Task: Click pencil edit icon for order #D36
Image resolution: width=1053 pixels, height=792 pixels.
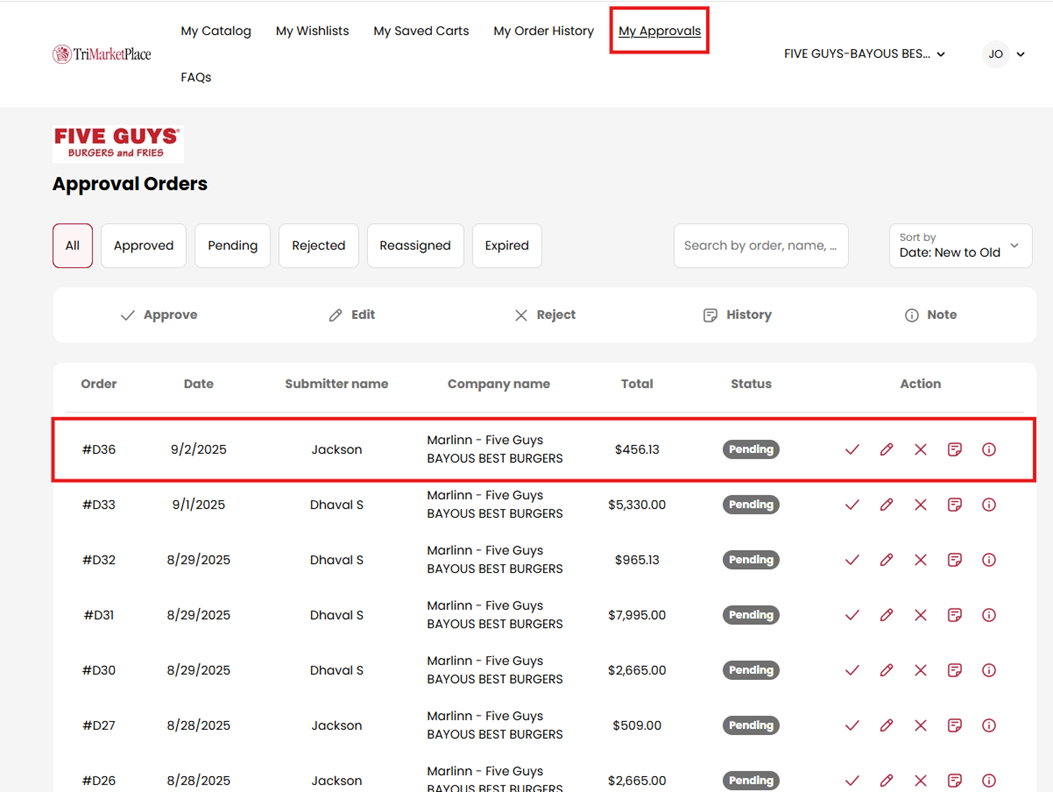Action: (886, 450)
